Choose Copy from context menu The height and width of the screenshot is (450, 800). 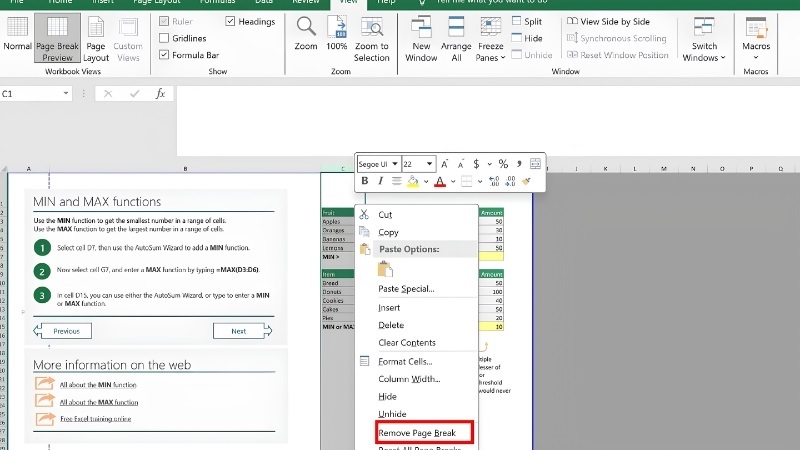417,232
